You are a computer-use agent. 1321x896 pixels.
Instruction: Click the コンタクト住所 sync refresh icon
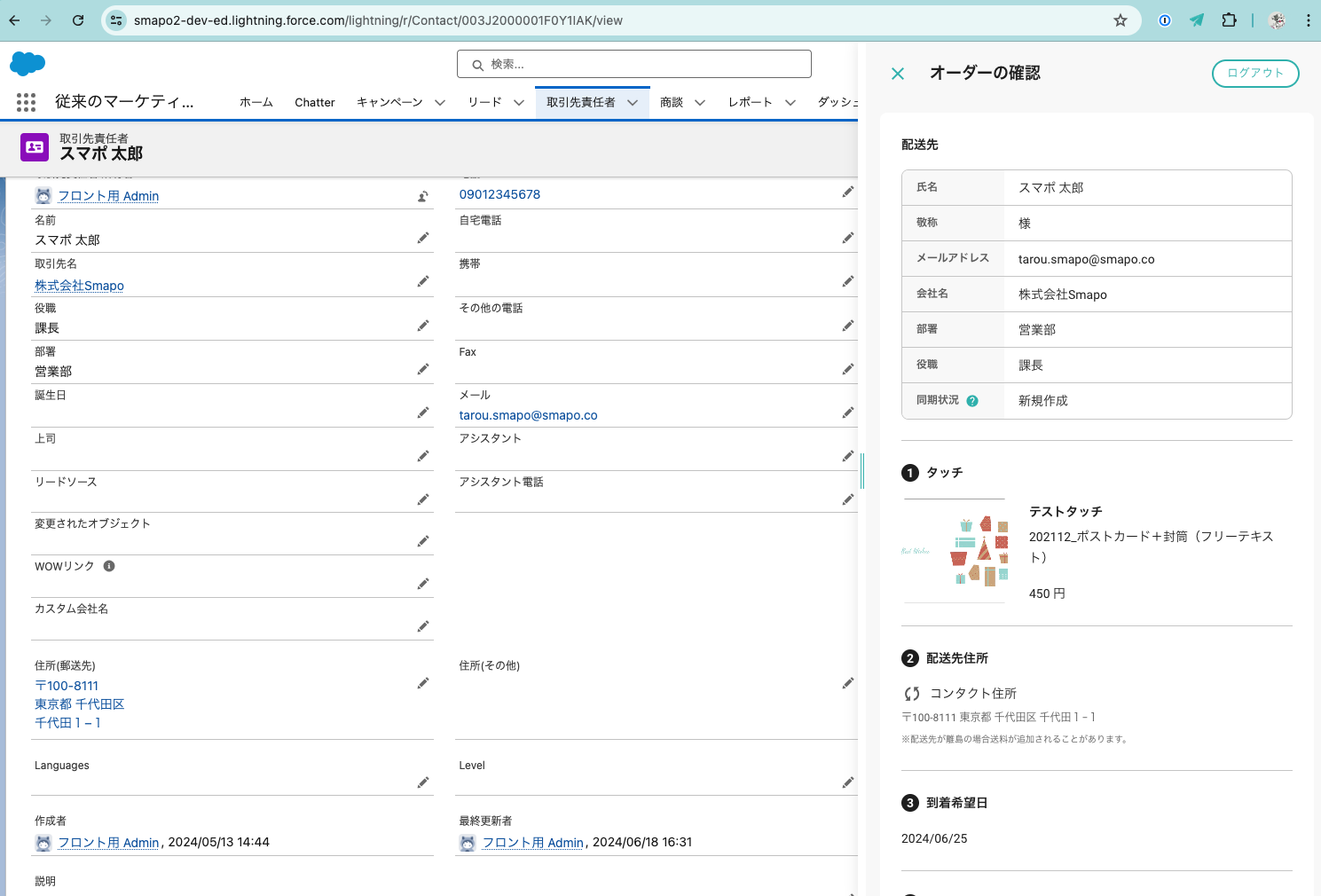912,694
